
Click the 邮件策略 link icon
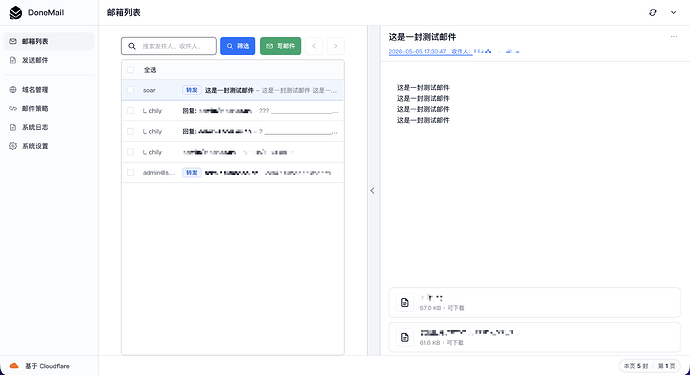pos(13,109)
